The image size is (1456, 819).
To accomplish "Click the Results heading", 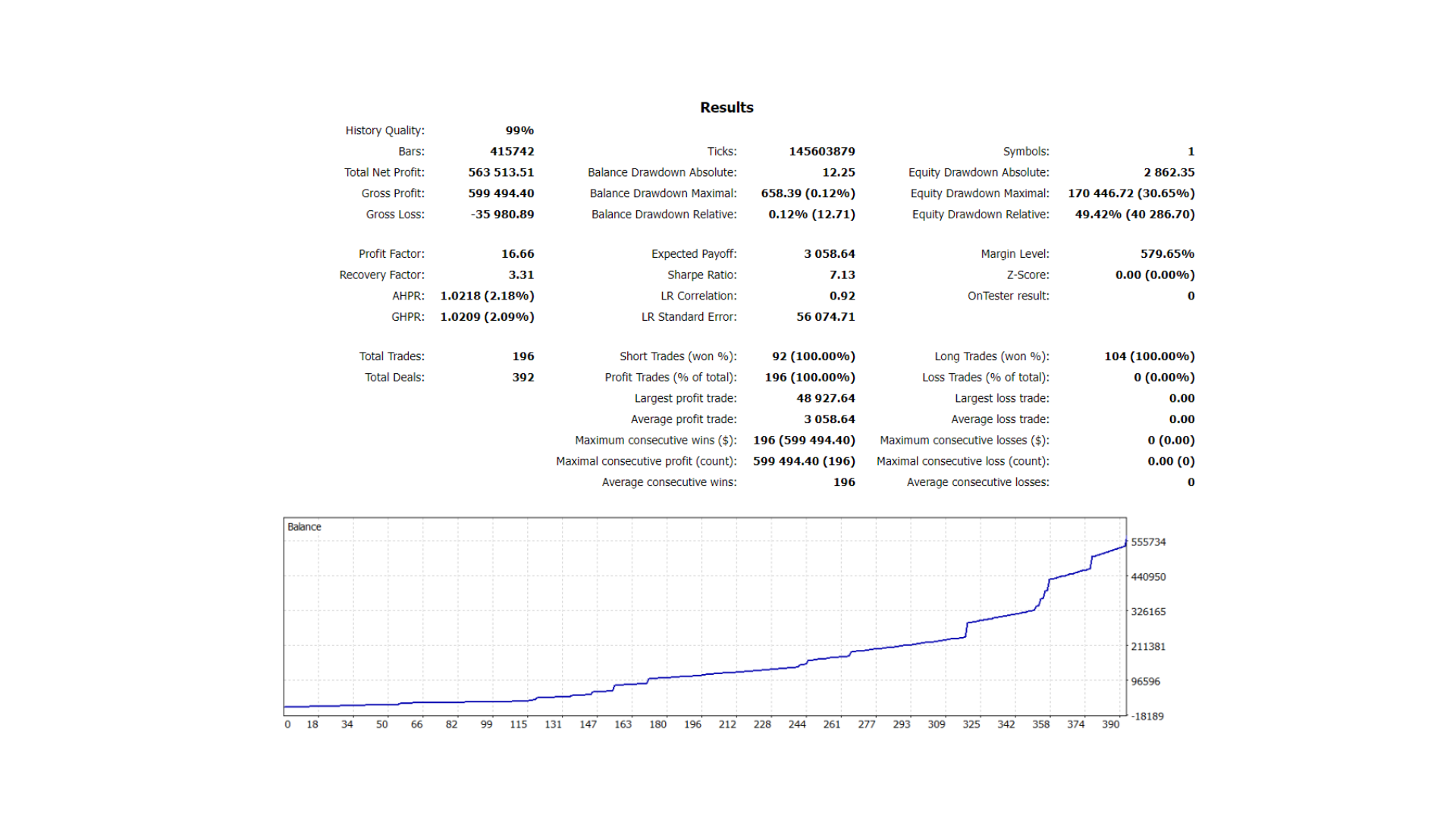I will point(726,108).
